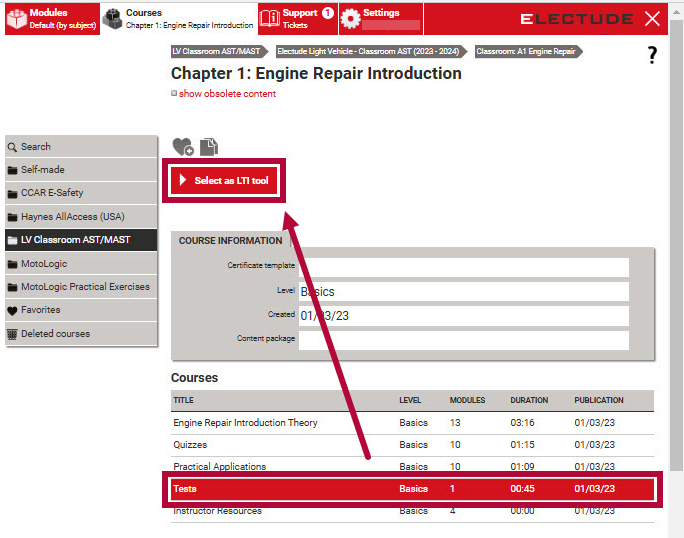Open Favorites in the sidebar
The width and height of the screenshot is (684, 538).
tap(81, 310)
